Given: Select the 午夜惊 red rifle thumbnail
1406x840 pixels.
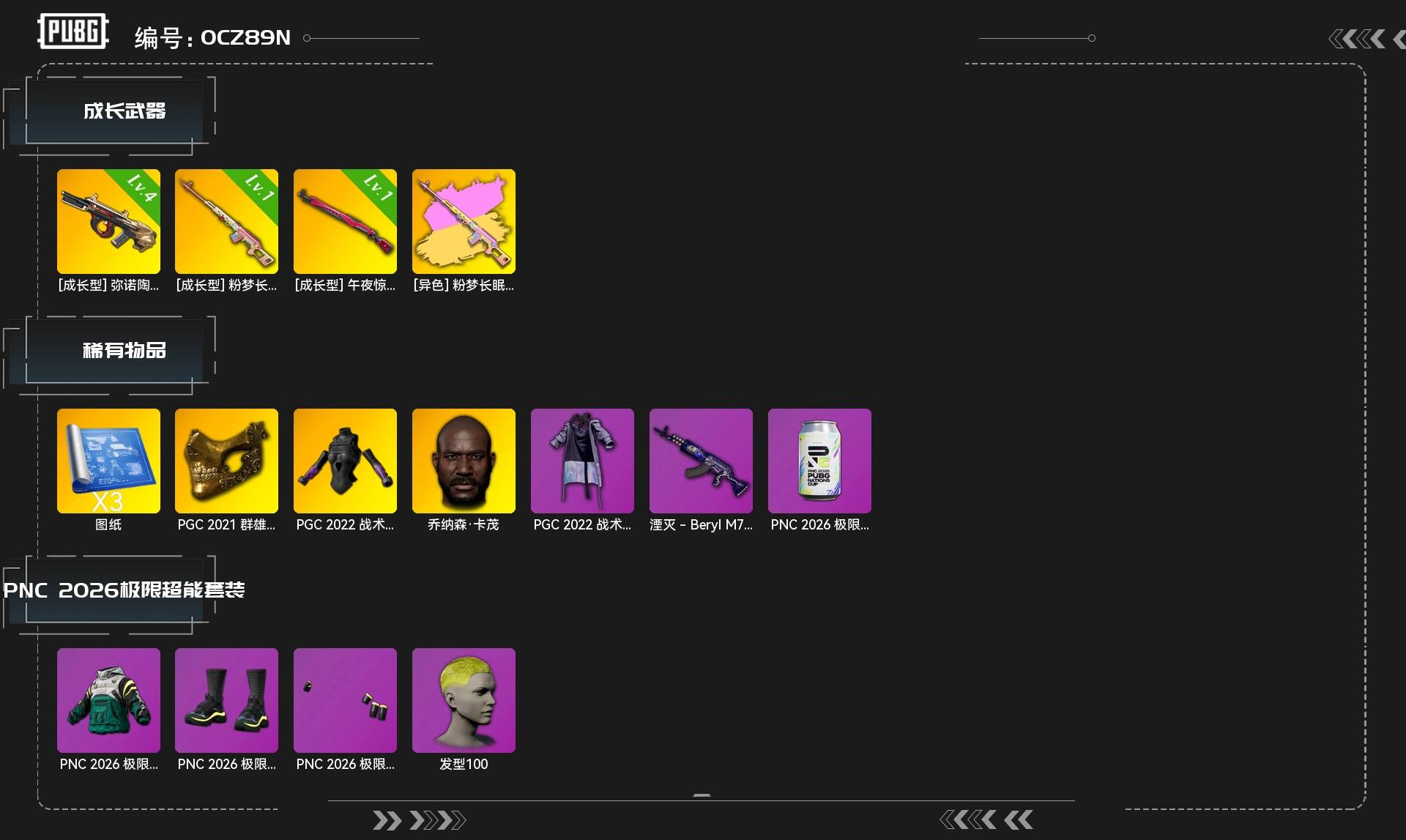Looking at the screenshot, I should pyautogui.click(x=345, y=221).
